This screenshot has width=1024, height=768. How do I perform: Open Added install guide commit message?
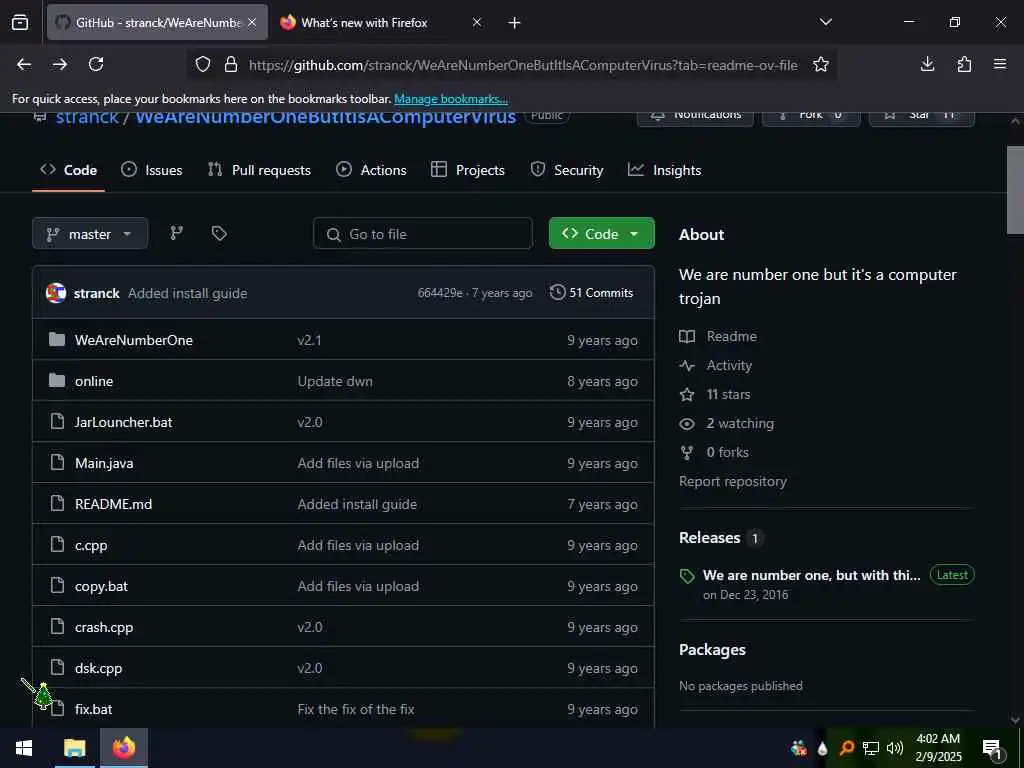(187, 293)
